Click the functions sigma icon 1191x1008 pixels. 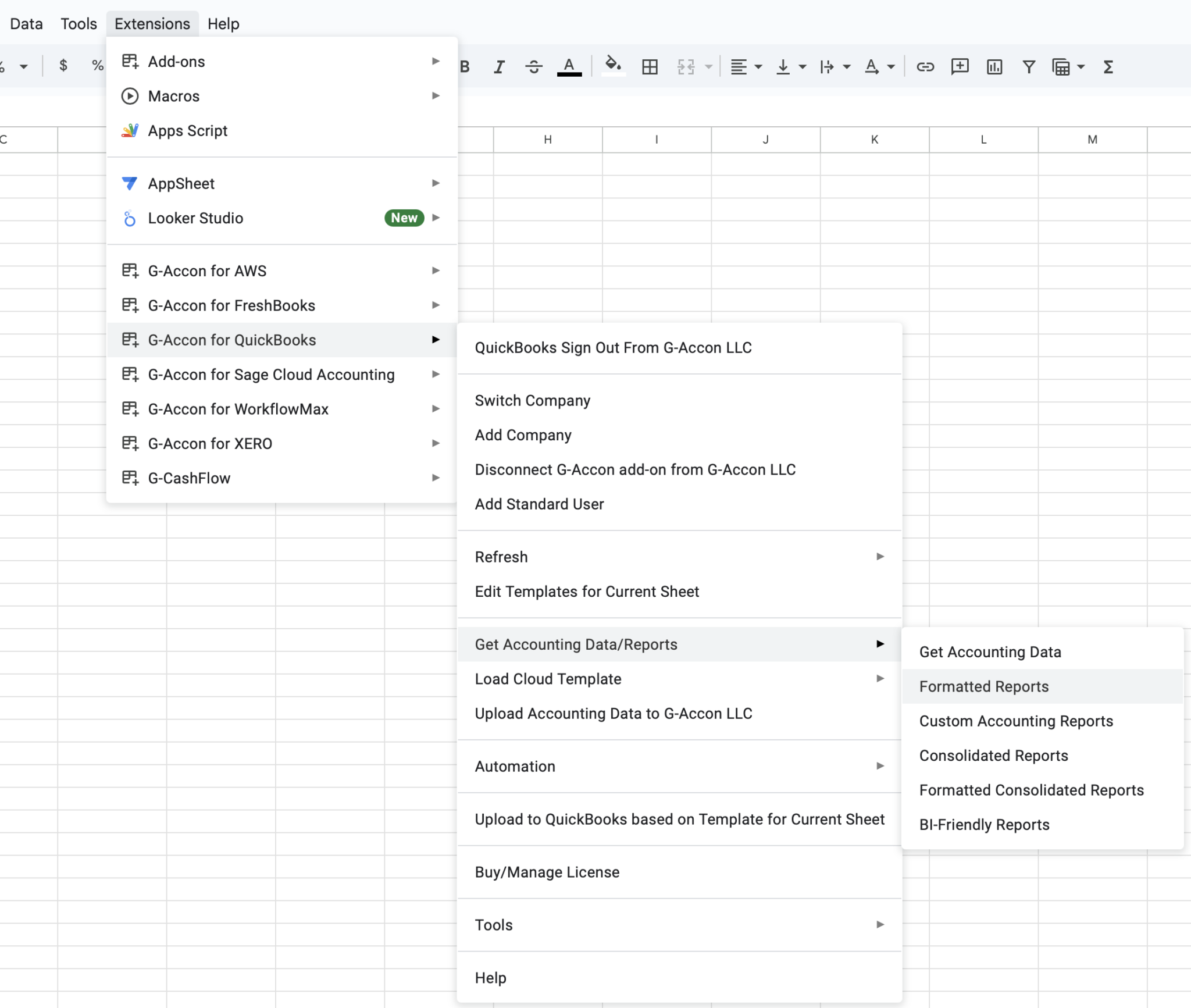pyautogui.click(x=1108, y=67)
